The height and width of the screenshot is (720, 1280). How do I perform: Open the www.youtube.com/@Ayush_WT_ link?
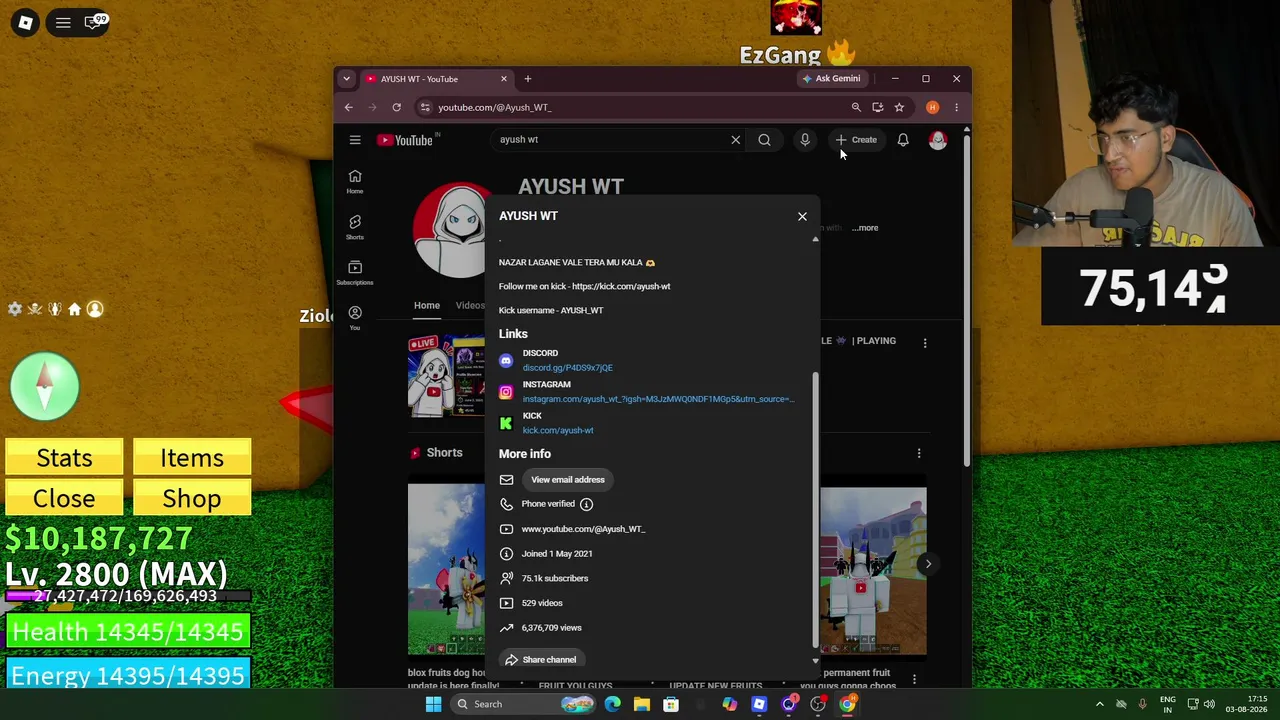tap(583, 529)
